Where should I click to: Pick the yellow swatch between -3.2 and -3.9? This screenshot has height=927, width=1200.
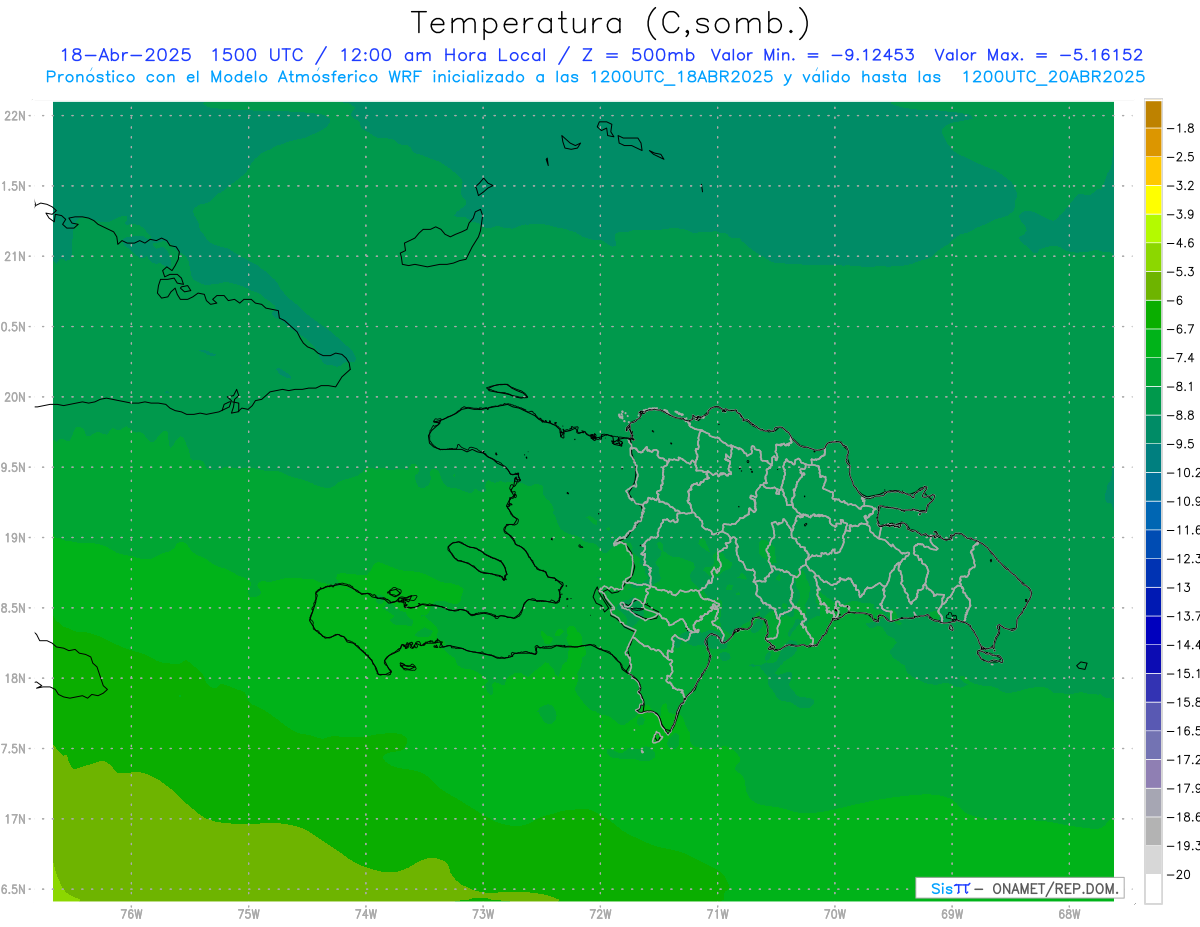1153,200
